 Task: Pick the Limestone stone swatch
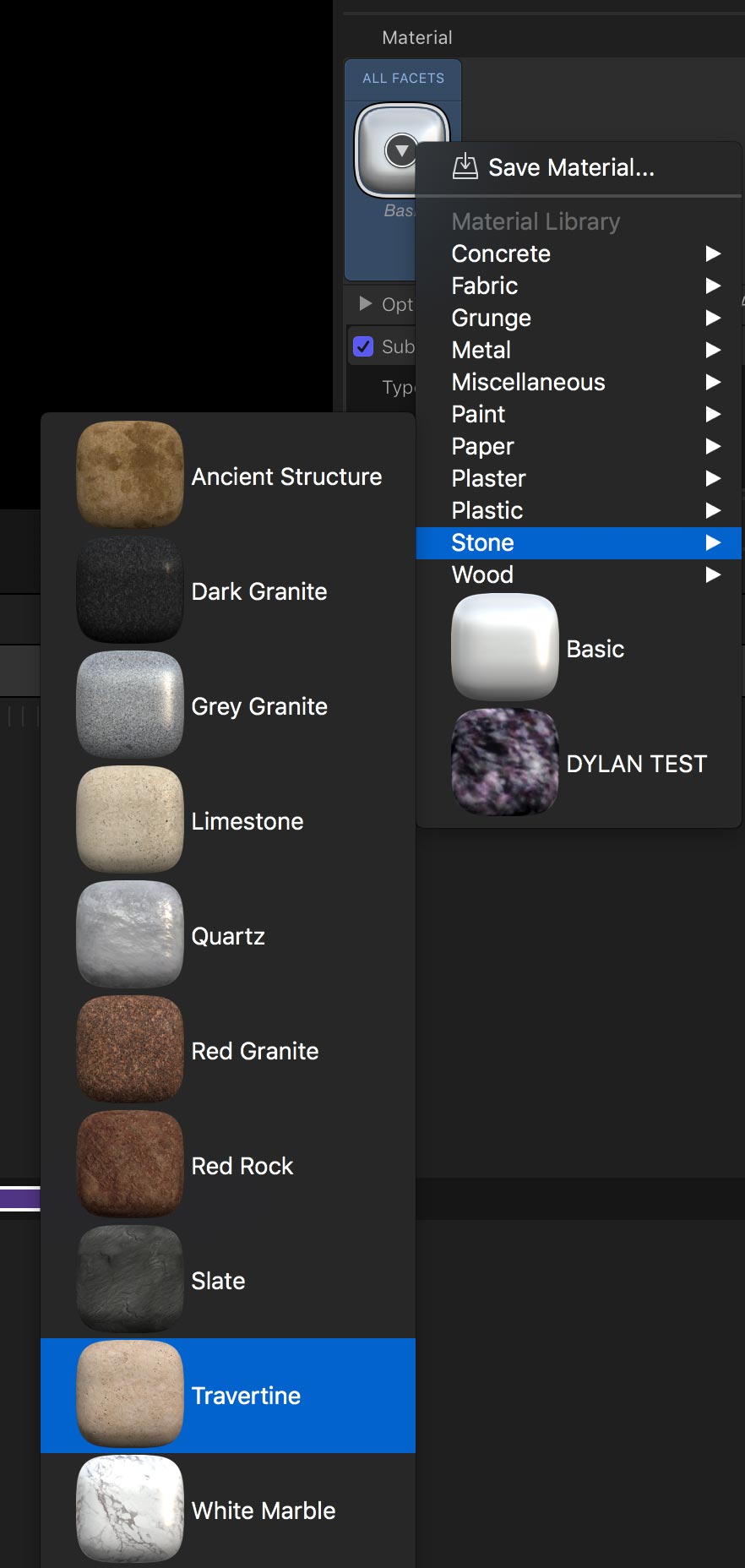point(130,819)
